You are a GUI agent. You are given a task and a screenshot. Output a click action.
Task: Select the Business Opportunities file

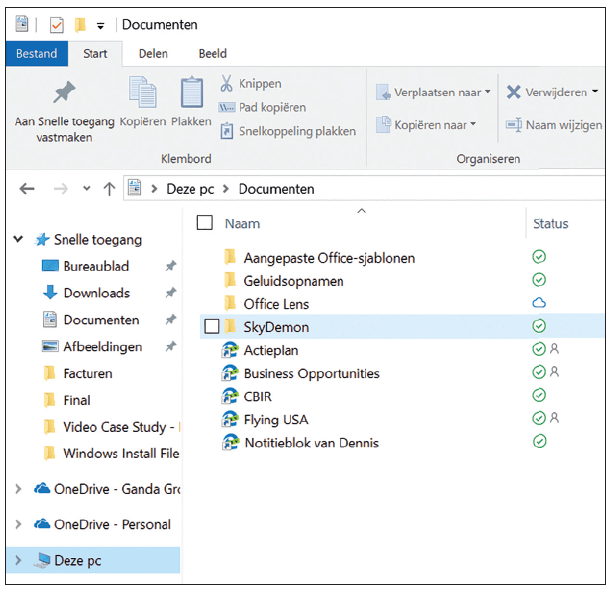(x=312, y=373)
